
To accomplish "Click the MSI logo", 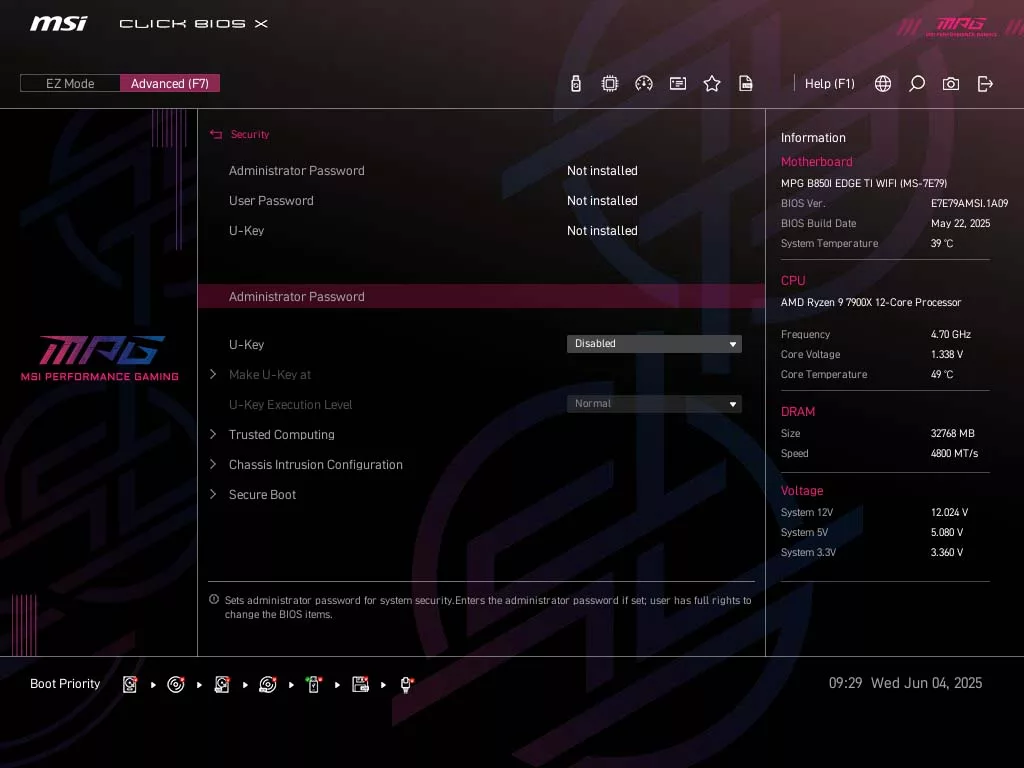I will coord(59,24).
